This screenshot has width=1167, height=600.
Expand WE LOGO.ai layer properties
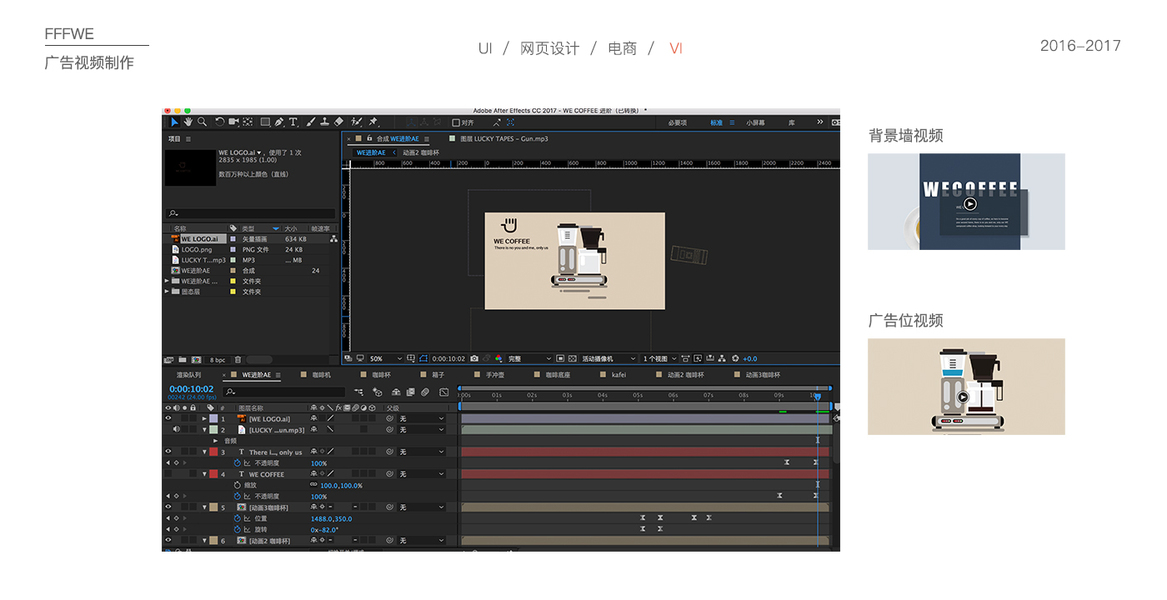click(205, 418)
